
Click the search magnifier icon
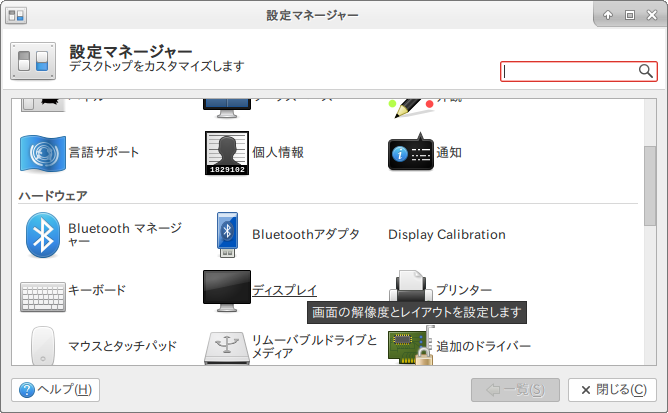click(x=646, y=71)
